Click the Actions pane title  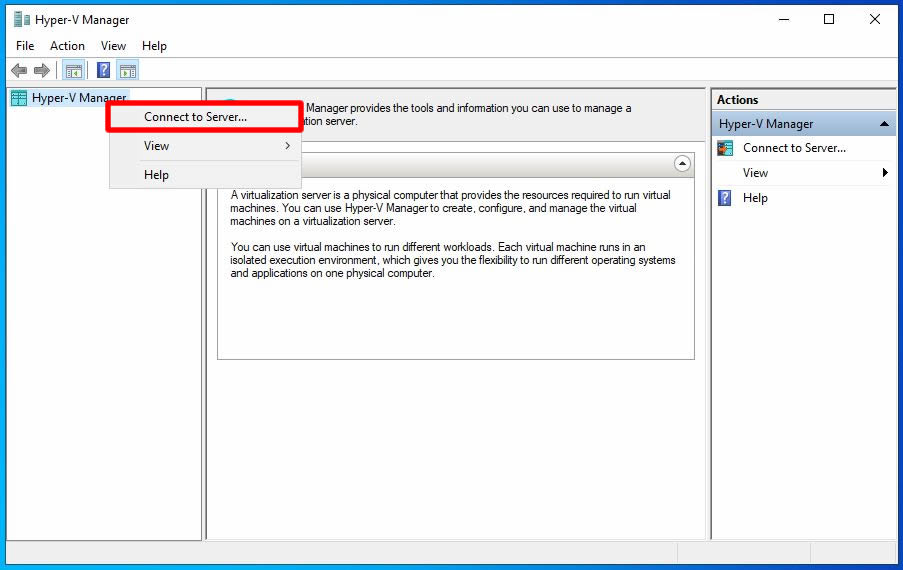coord(738,100)
